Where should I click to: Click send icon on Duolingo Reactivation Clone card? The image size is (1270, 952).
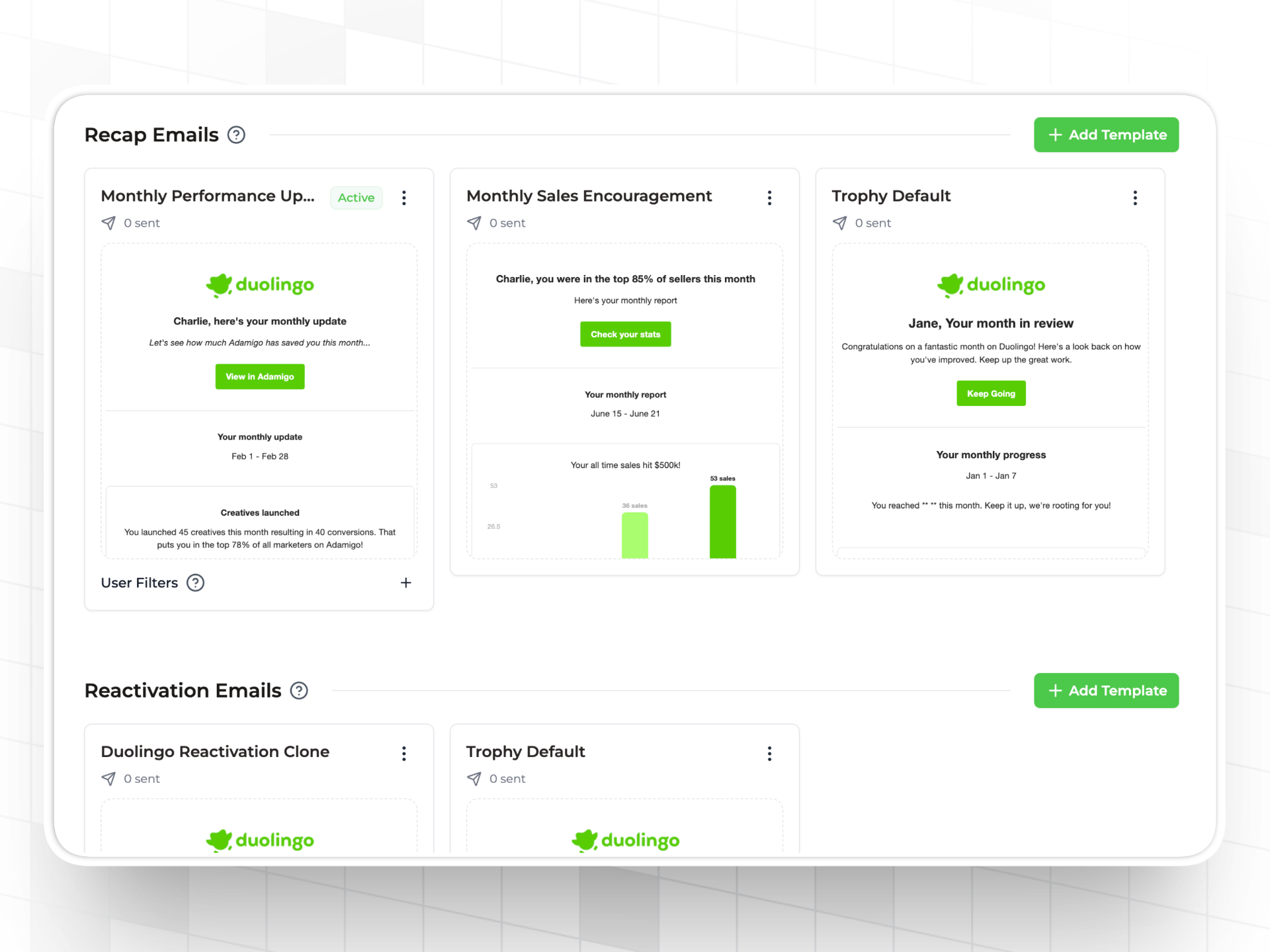(x=108, y=779)
